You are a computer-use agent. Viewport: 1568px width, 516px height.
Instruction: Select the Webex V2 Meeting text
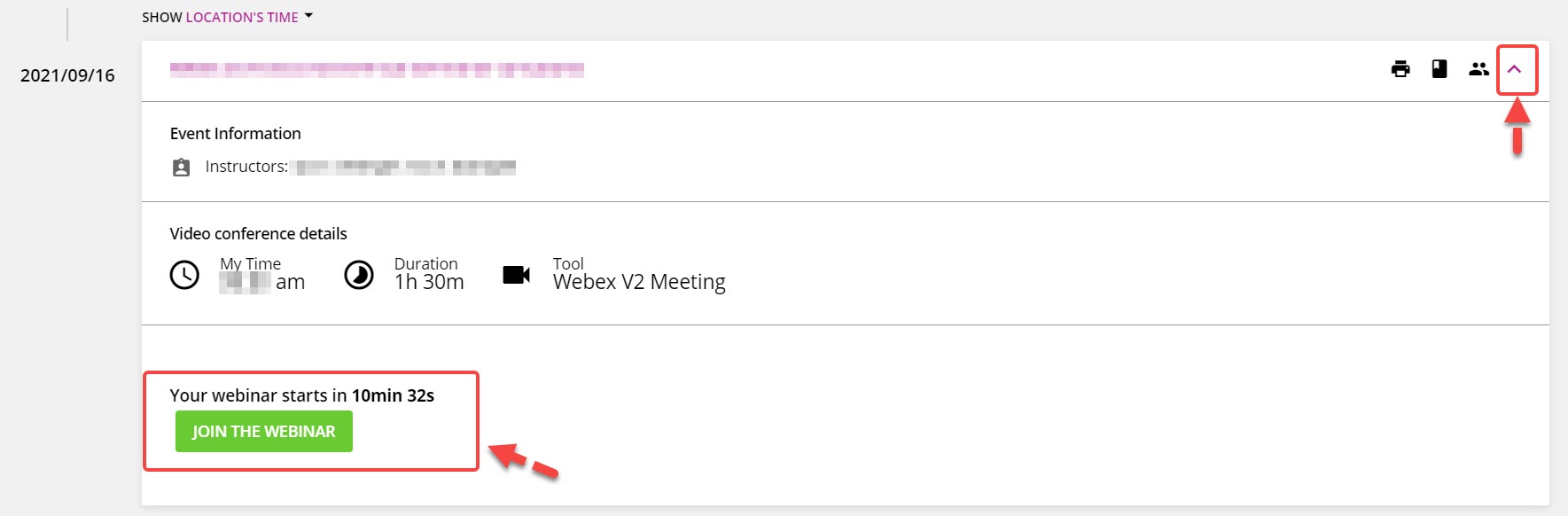639,282
